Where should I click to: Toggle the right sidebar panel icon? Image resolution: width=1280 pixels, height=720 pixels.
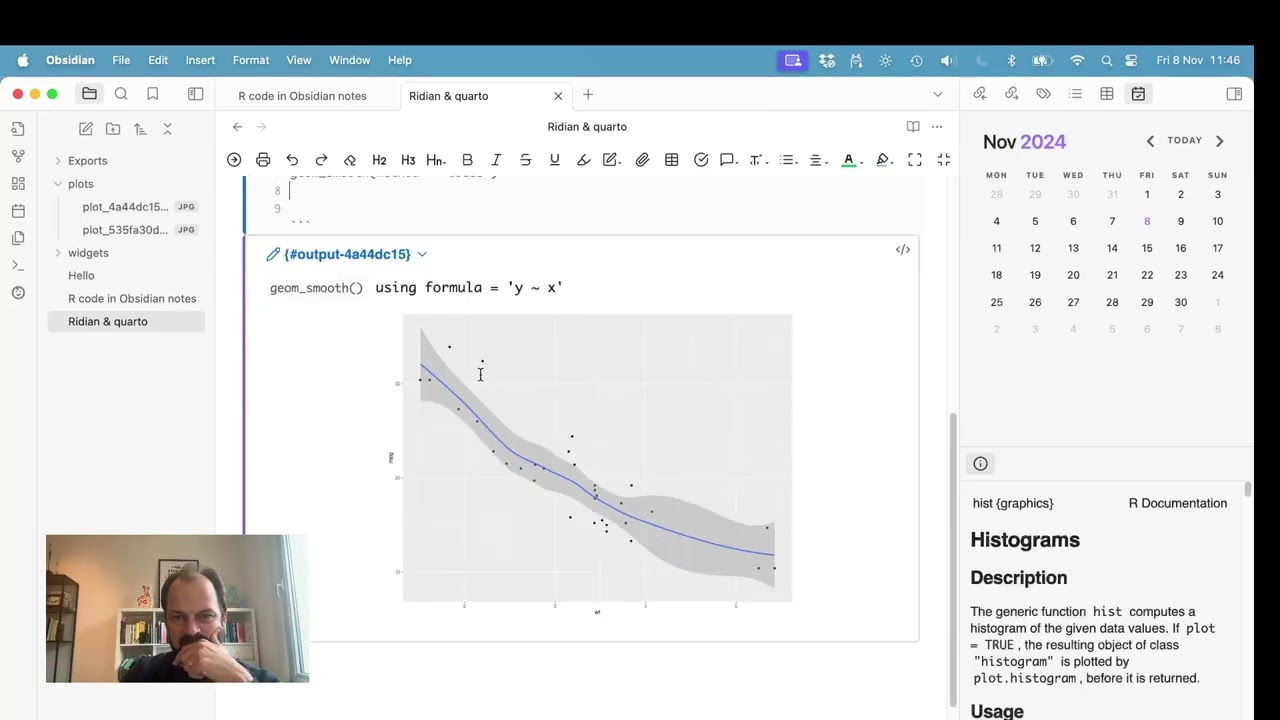(x=1234, y=94)
